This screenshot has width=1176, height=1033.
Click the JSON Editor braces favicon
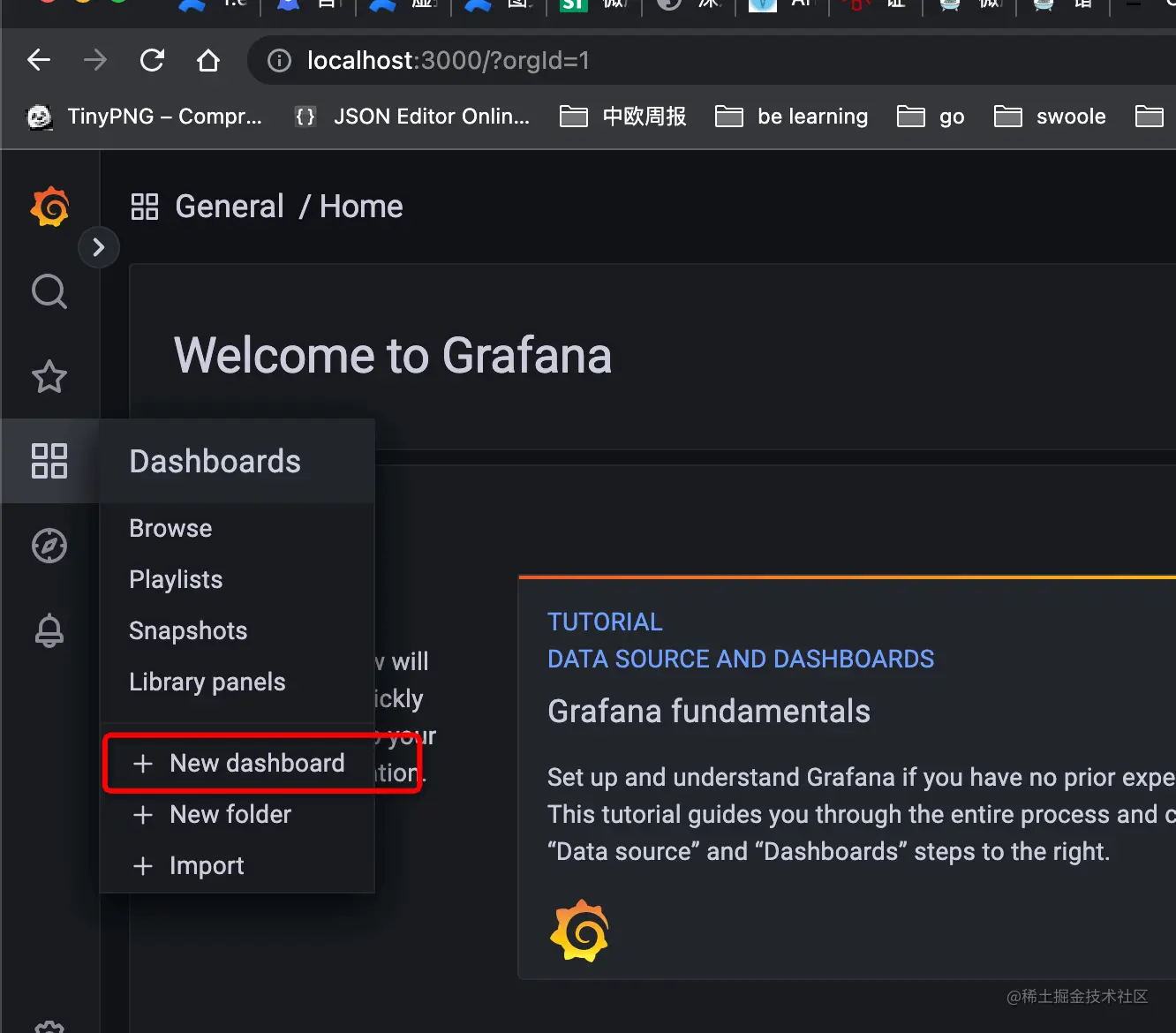(305, 117)
